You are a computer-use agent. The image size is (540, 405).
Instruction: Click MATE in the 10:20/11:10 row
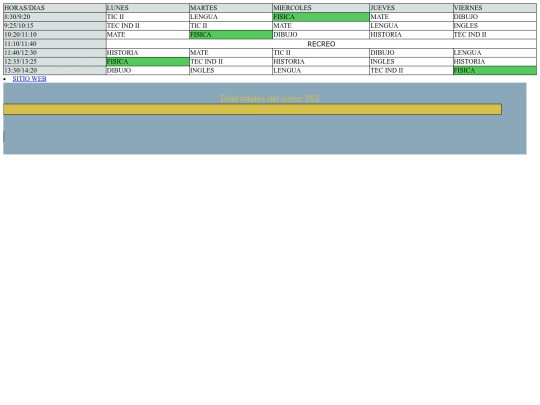(x=148, y=35)
